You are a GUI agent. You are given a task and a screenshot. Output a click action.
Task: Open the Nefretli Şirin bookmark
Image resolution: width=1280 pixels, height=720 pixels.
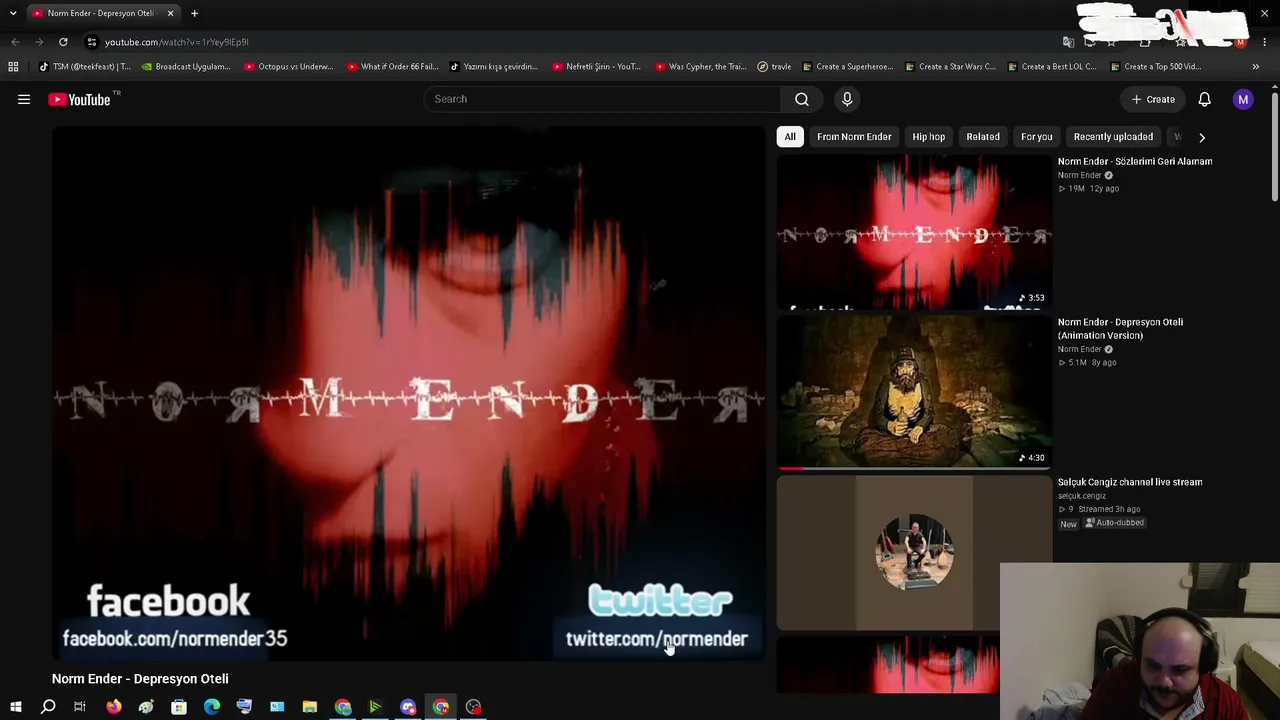[597, 67]
